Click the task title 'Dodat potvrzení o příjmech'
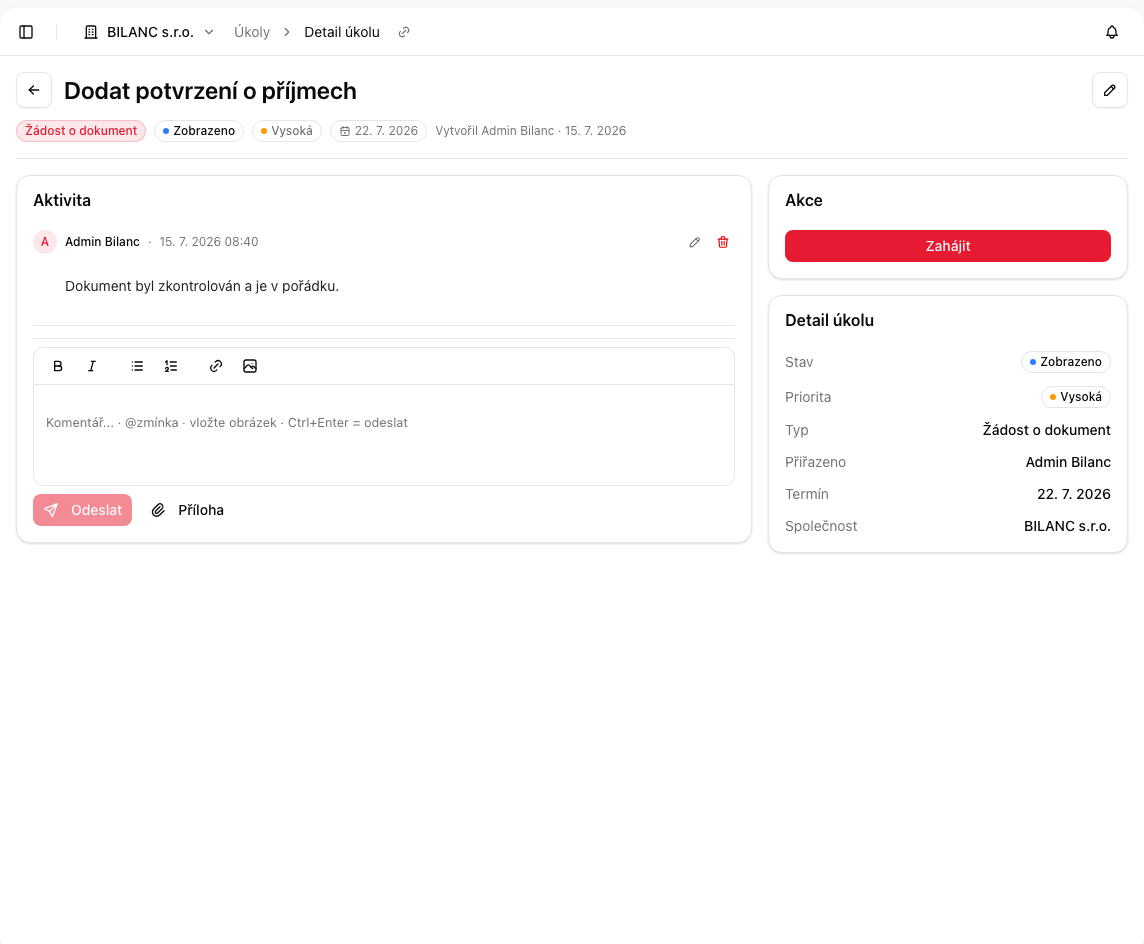The width and height of the screenshot is (1144, 944). (210, 90)
